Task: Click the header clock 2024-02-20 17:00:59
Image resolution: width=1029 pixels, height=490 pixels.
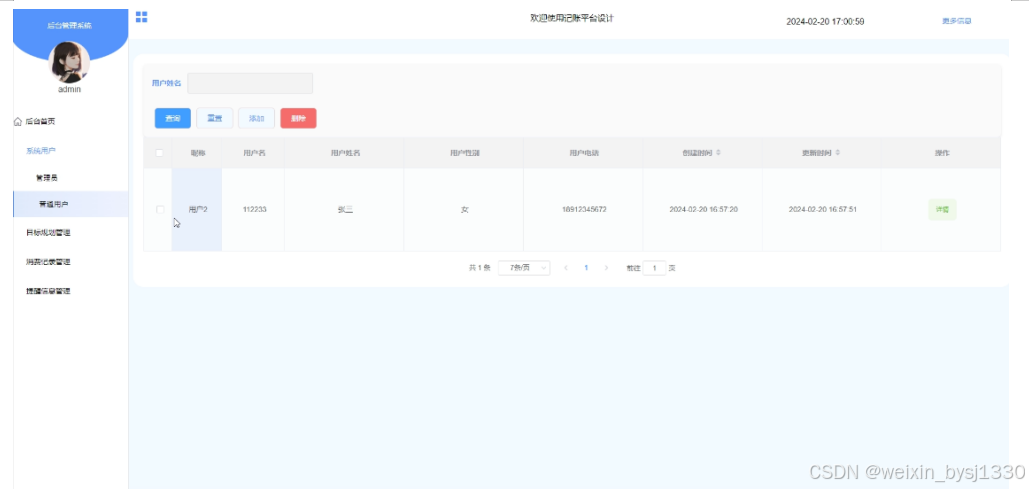Action: point(825,22)
